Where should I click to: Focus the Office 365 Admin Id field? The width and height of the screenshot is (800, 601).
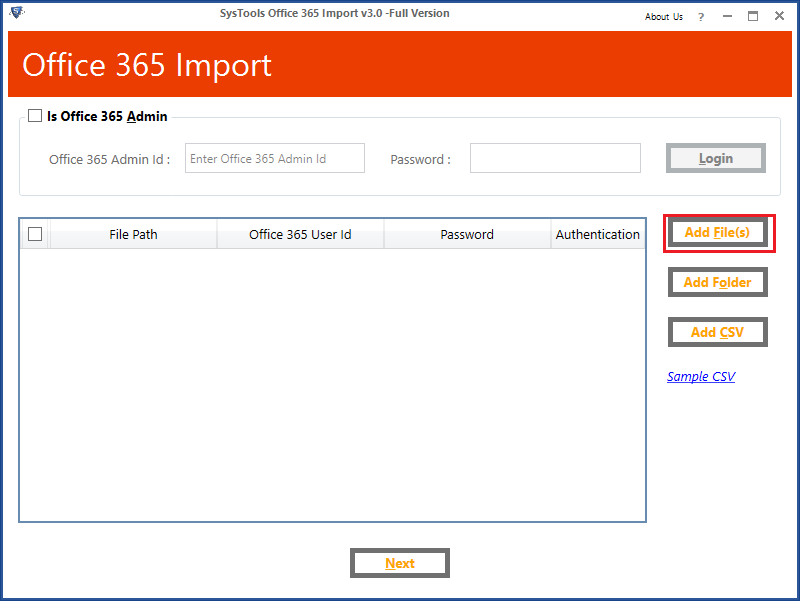[x=274, y=158]
